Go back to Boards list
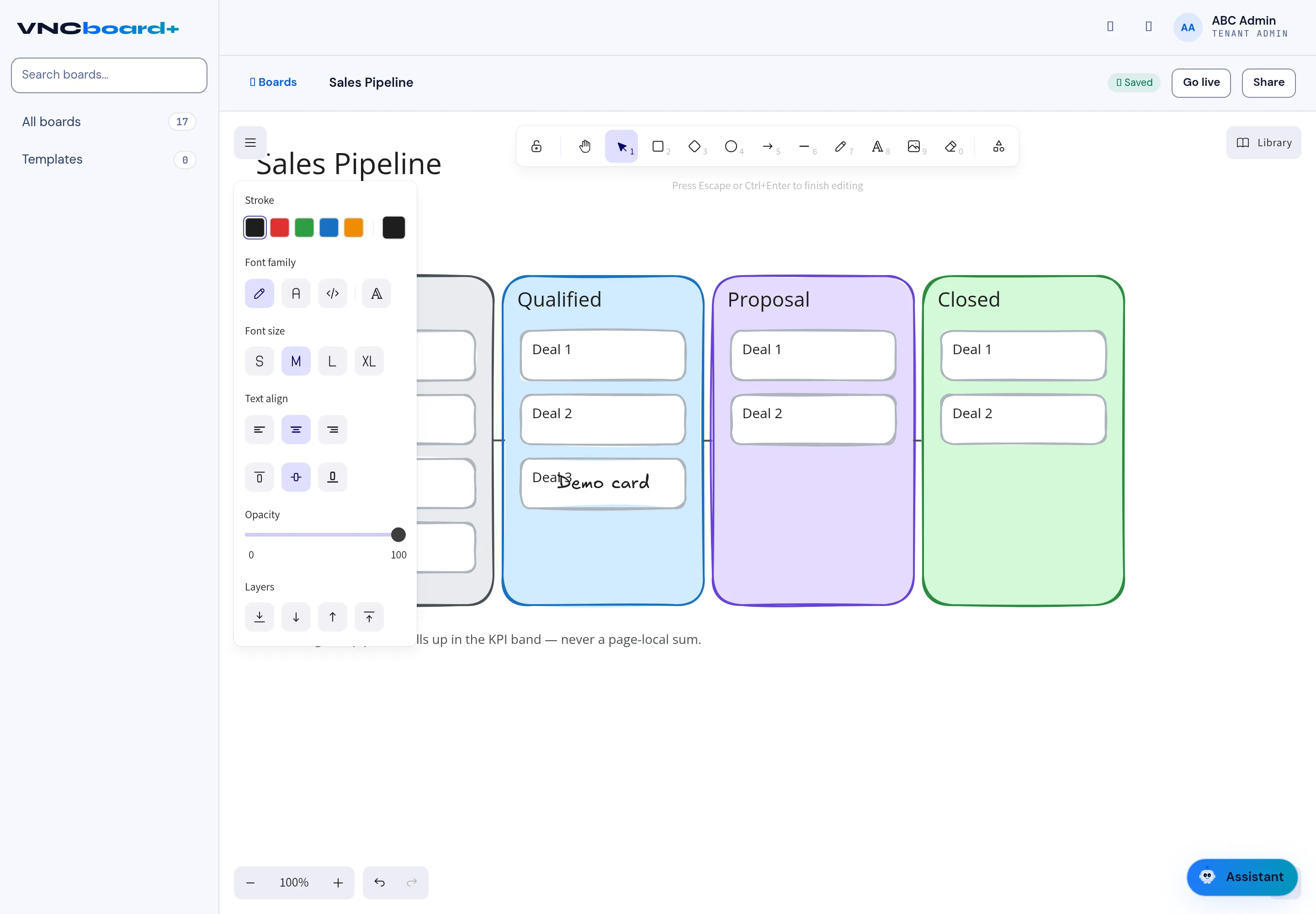 coord(273,82)
